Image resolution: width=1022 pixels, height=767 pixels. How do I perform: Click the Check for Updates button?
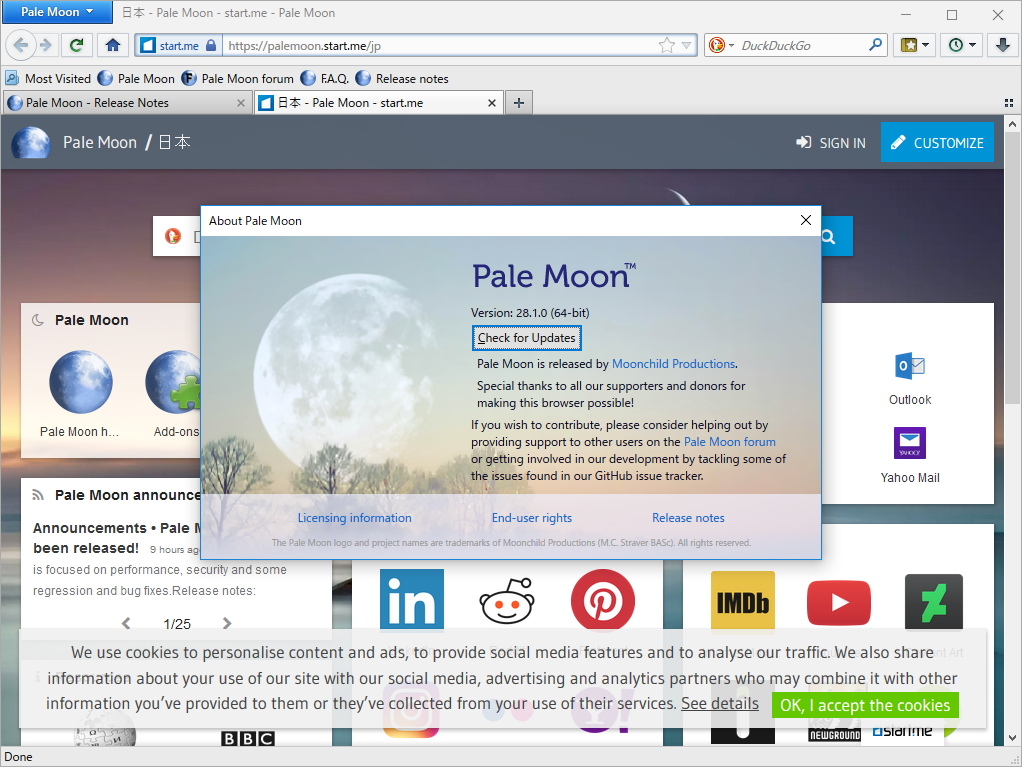coord(526,338)
